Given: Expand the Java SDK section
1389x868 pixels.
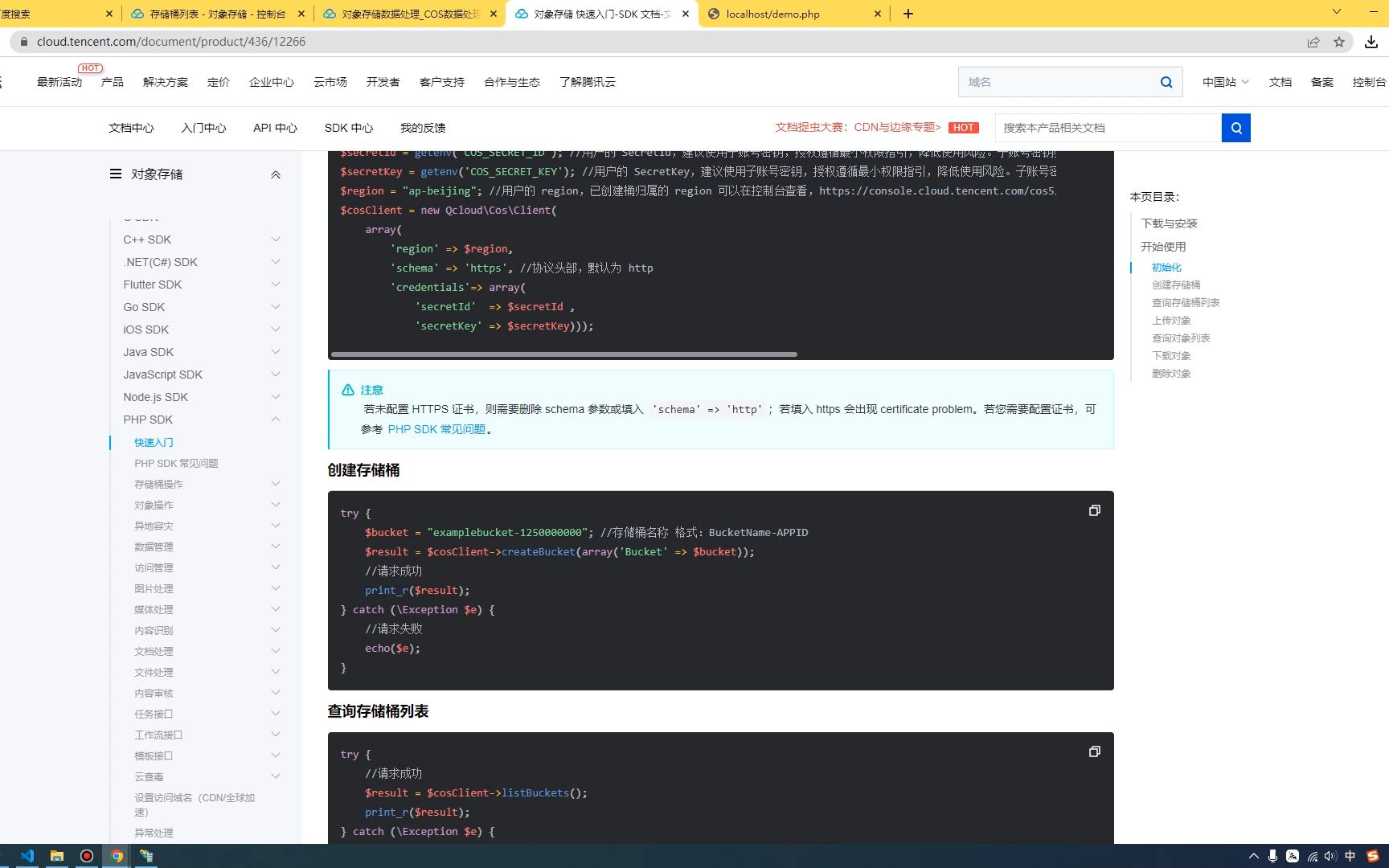Looking at the screenshot, I should click(x=276, y=352).
